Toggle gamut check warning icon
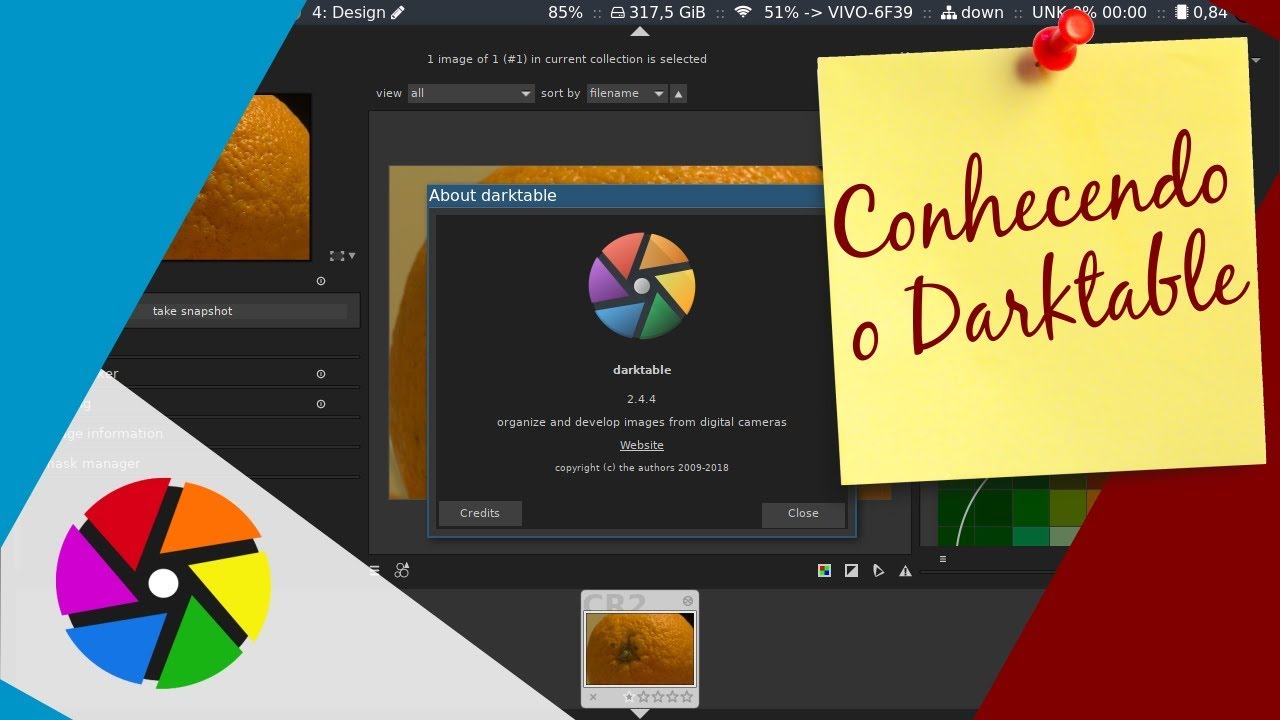The width and height of the screenshot is (1280, 720). (905, 571)
